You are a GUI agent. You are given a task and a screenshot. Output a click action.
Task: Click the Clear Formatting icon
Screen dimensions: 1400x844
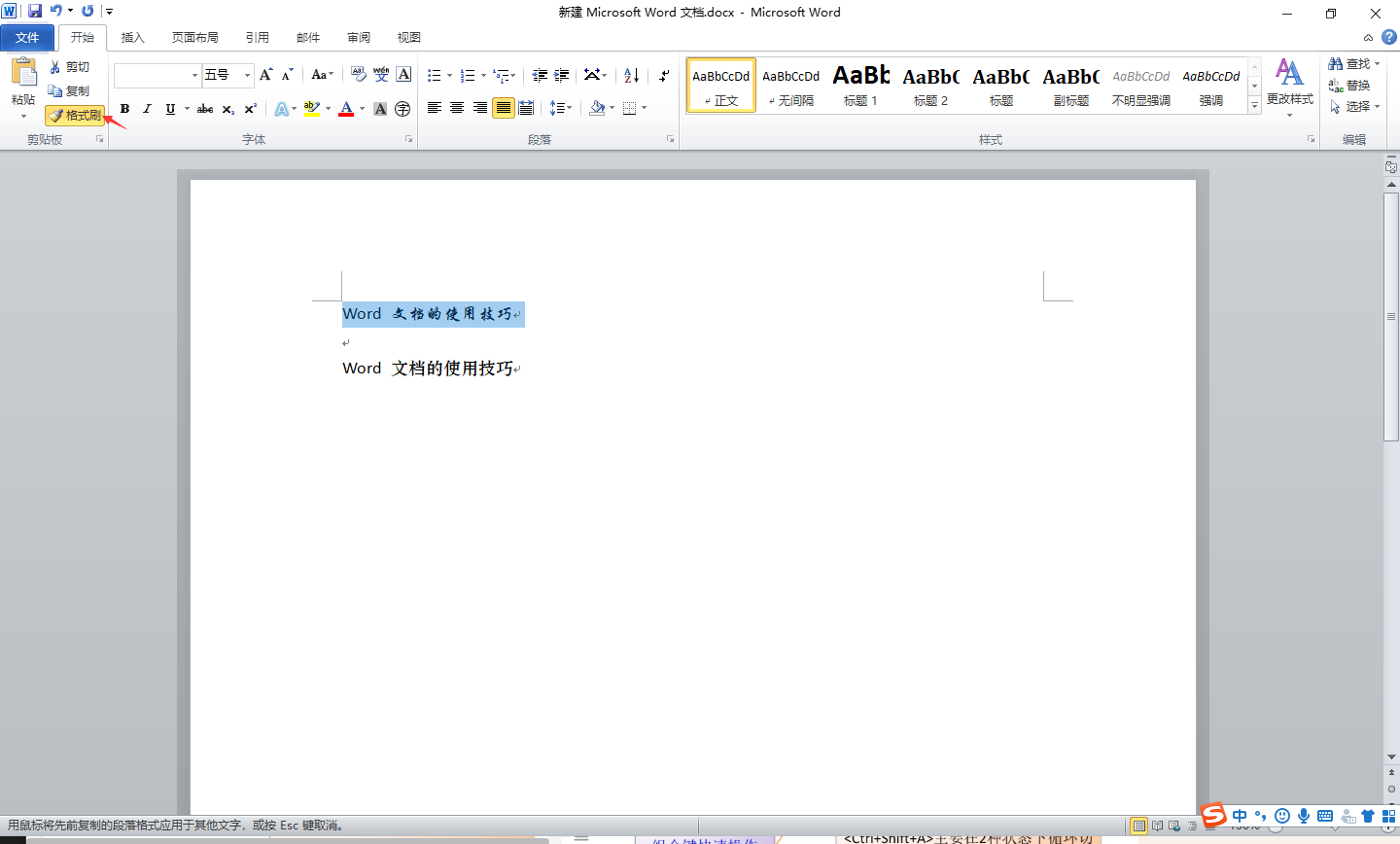(x=359, y=75)
